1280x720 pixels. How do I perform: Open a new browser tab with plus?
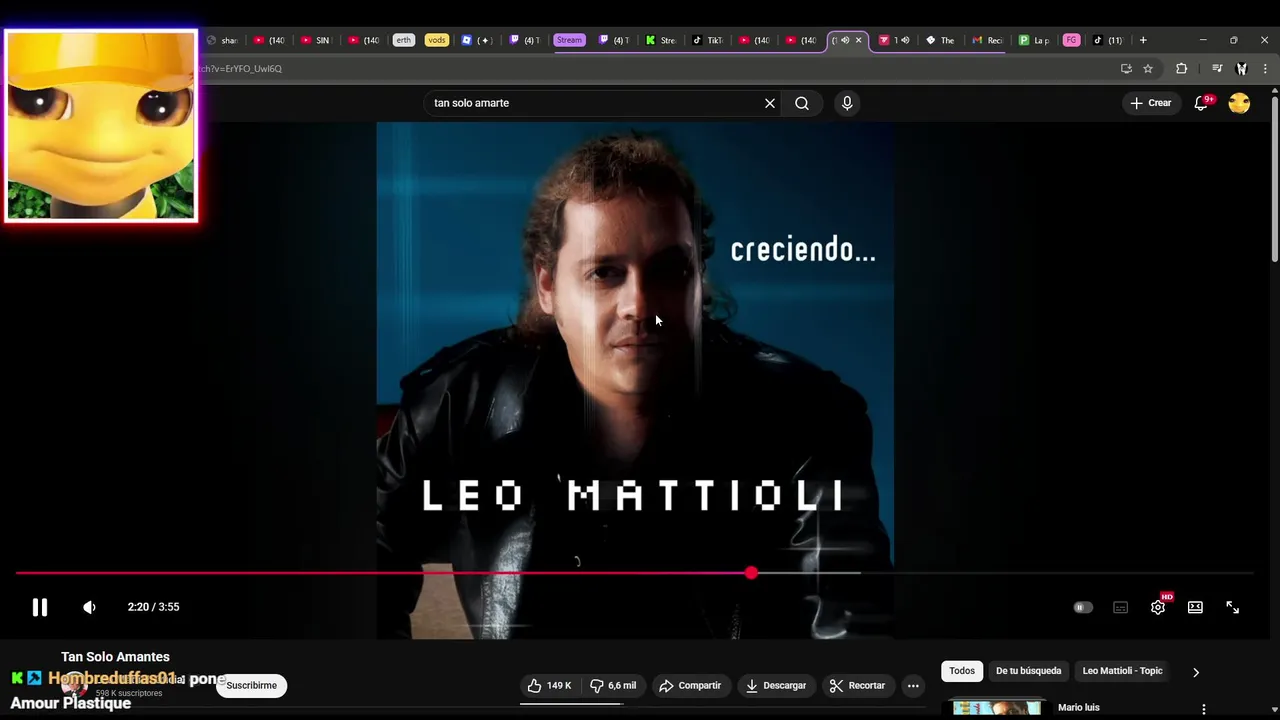coord(1143,40)
